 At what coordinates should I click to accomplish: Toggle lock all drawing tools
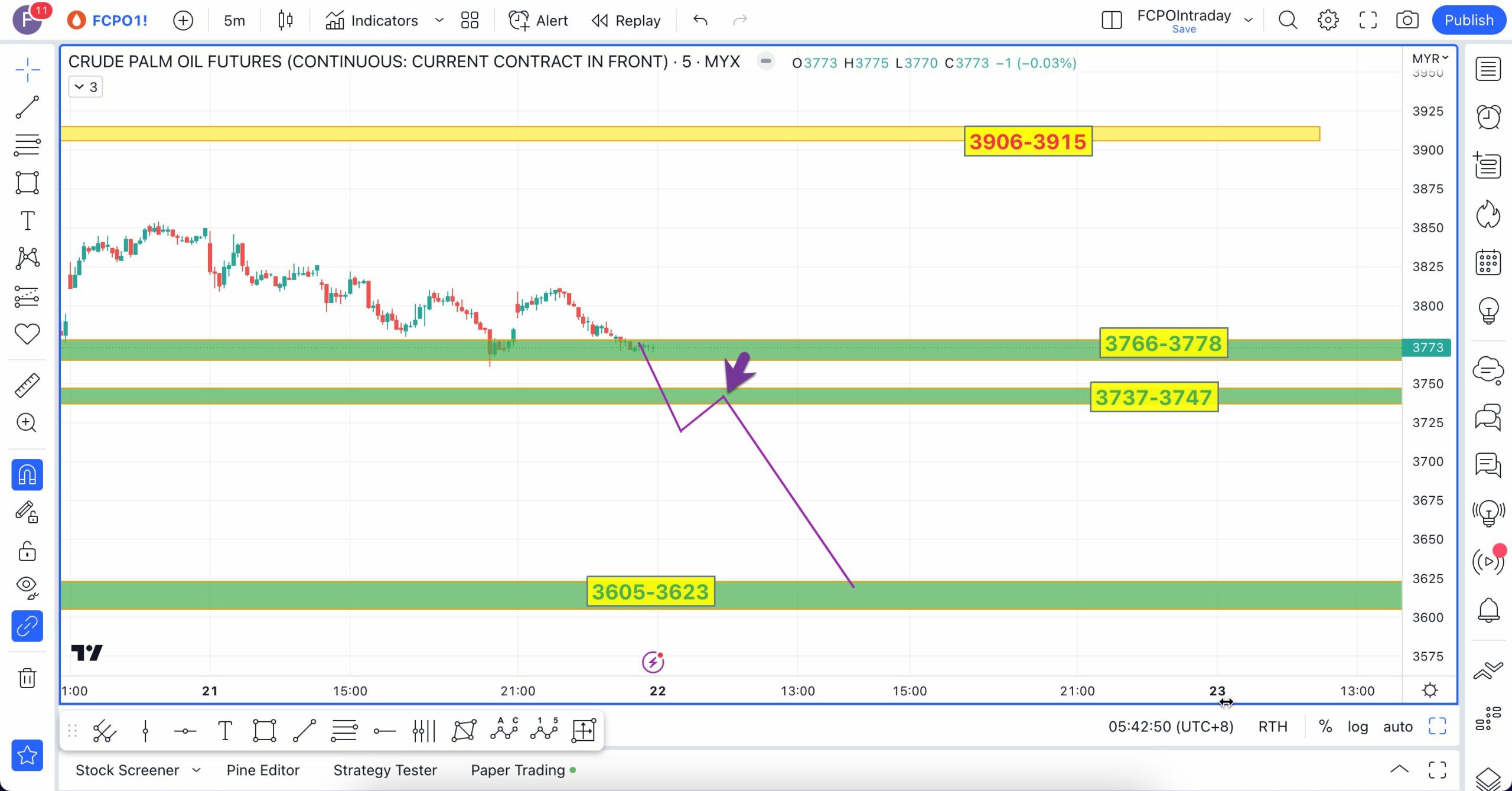27,551
